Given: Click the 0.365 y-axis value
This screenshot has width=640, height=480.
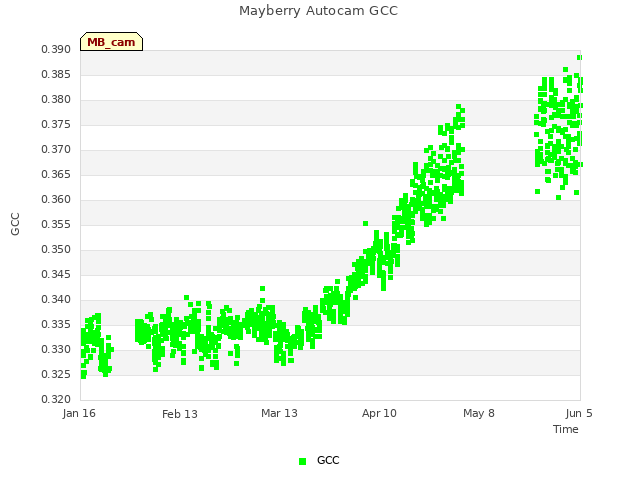Looking at the screenshot, I should [x=56, y=175].
